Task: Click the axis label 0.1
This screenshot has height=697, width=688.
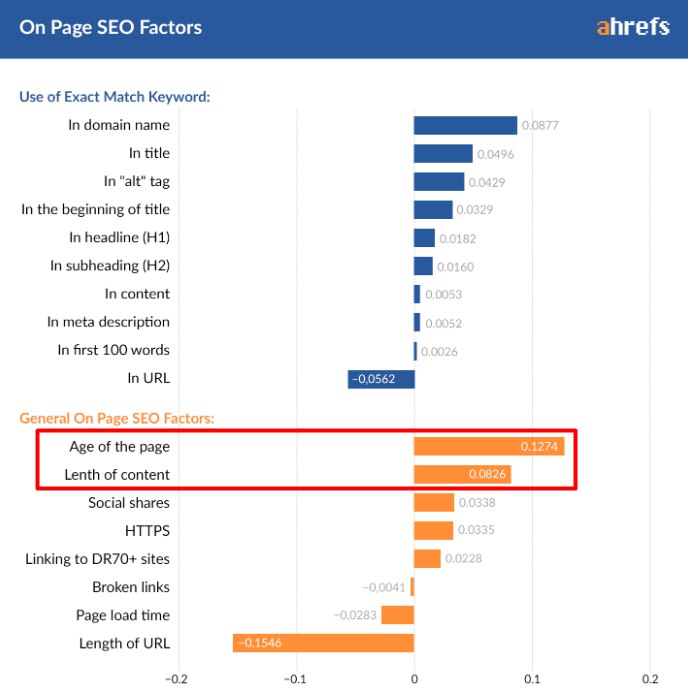Action: point(532,679)
